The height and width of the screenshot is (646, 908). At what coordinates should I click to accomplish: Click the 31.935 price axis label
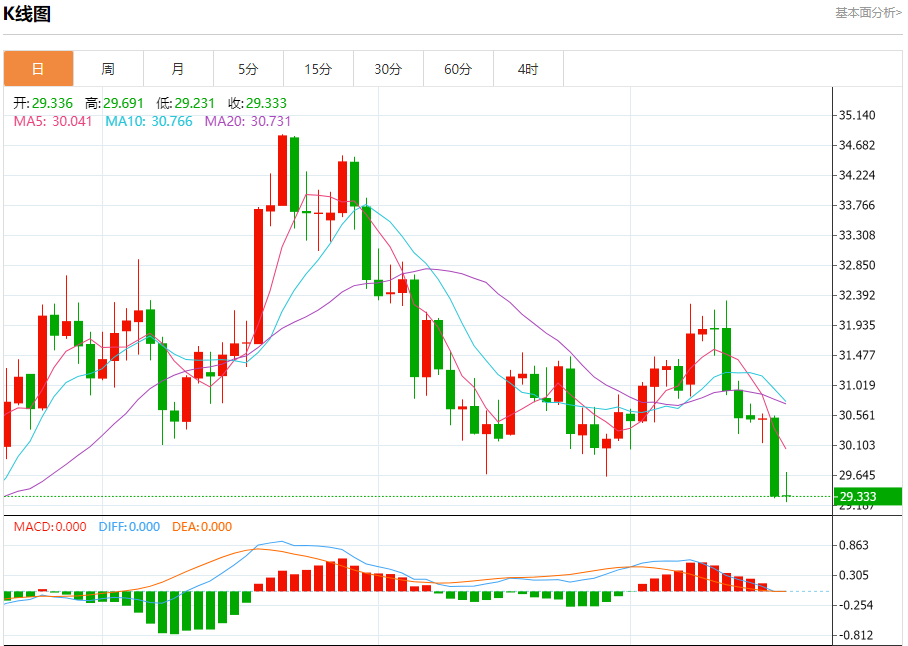tap(857, 325)
